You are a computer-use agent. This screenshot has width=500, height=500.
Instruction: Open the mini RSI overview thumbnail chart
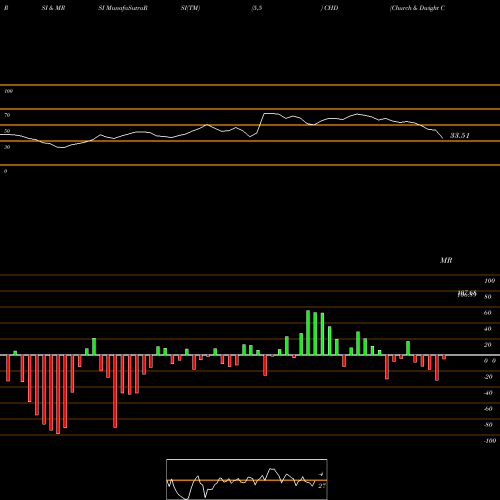[247, 479]
